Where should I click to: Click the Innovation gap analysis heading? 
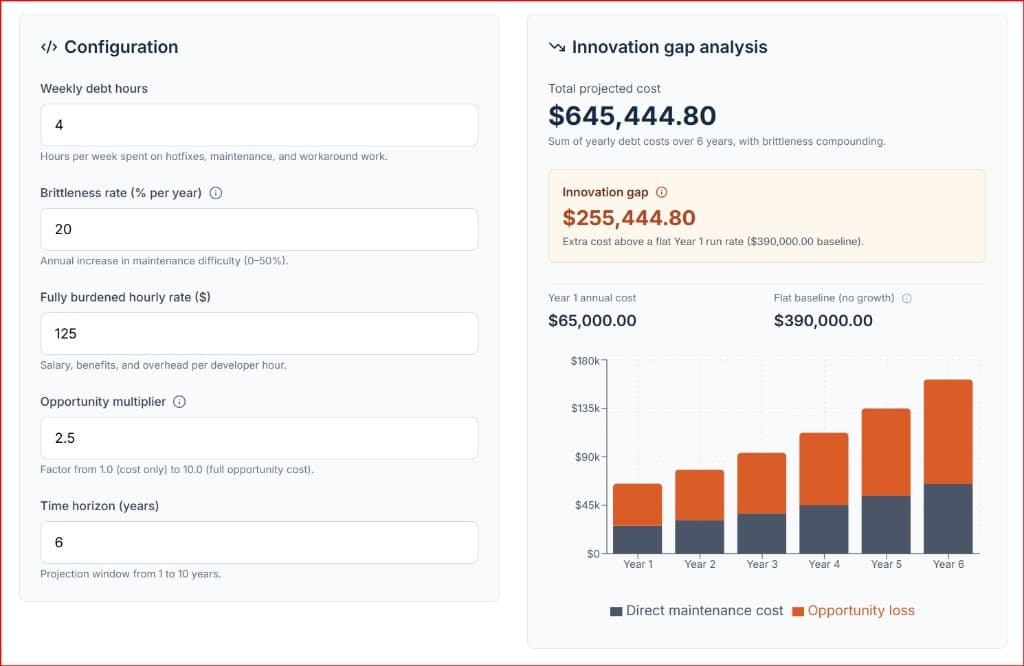[669, 47]
